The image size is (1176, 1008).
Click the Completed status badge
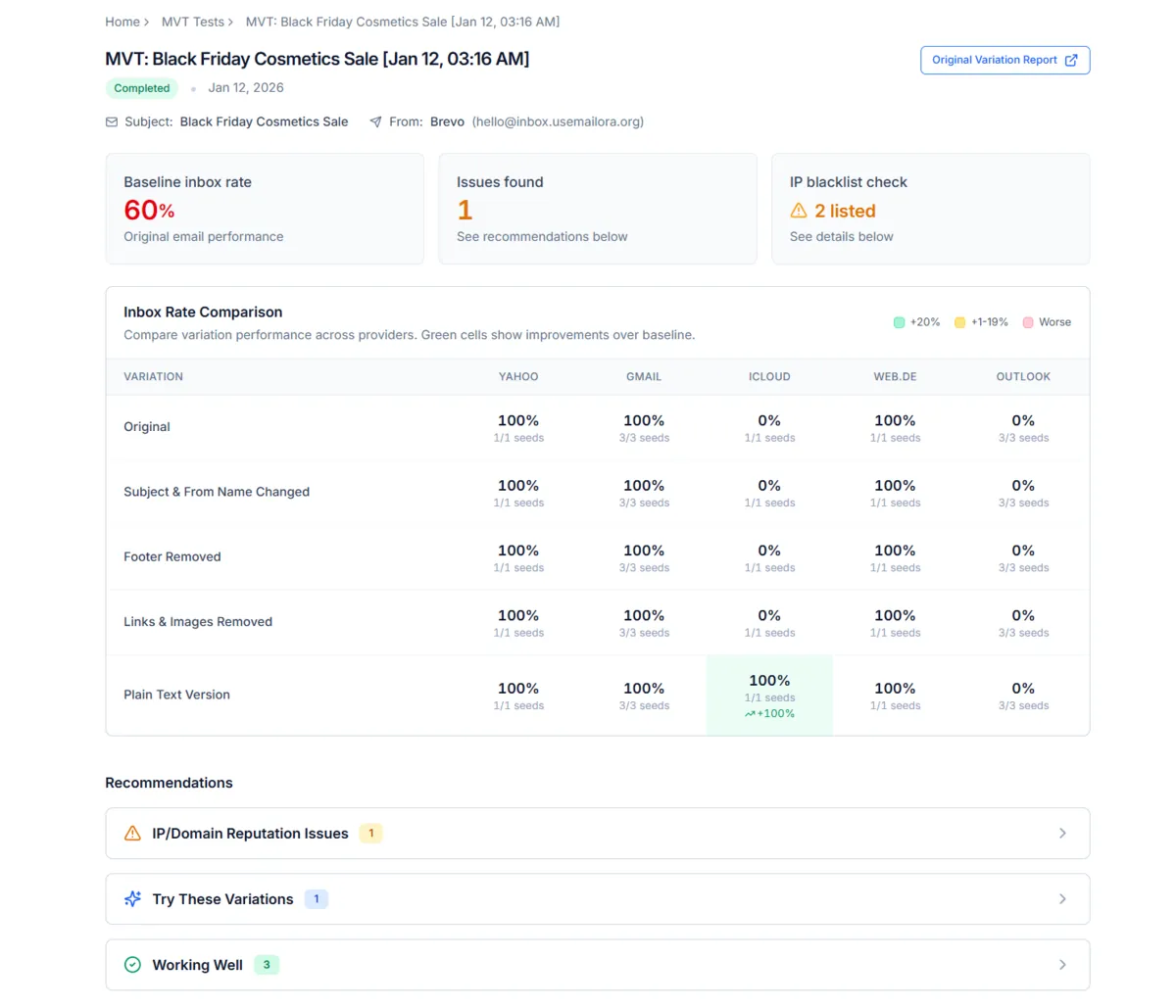point(142,88)
